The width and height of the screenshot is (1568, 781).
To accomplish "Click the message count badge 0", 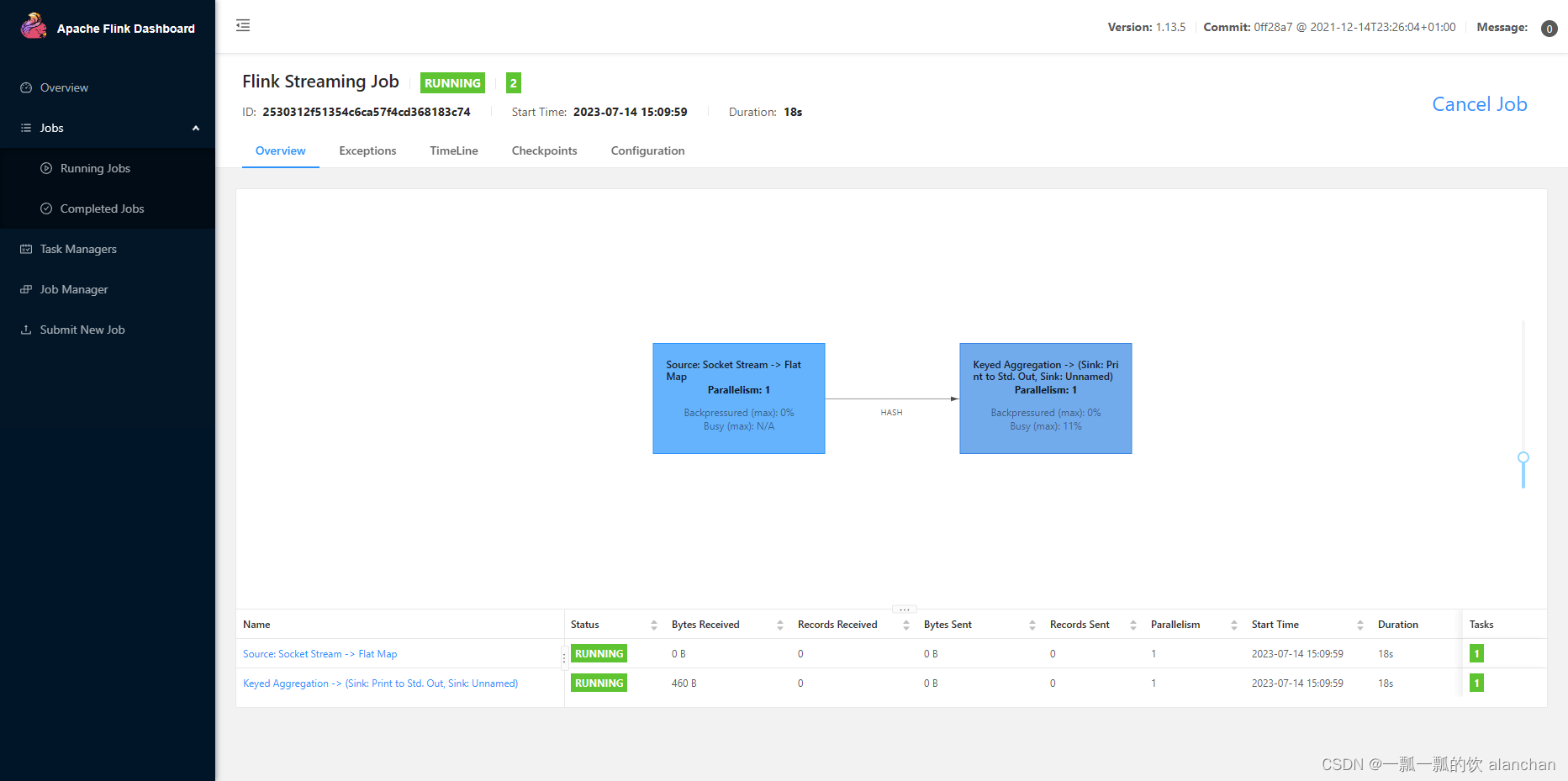I will [x=1550, y=29].
